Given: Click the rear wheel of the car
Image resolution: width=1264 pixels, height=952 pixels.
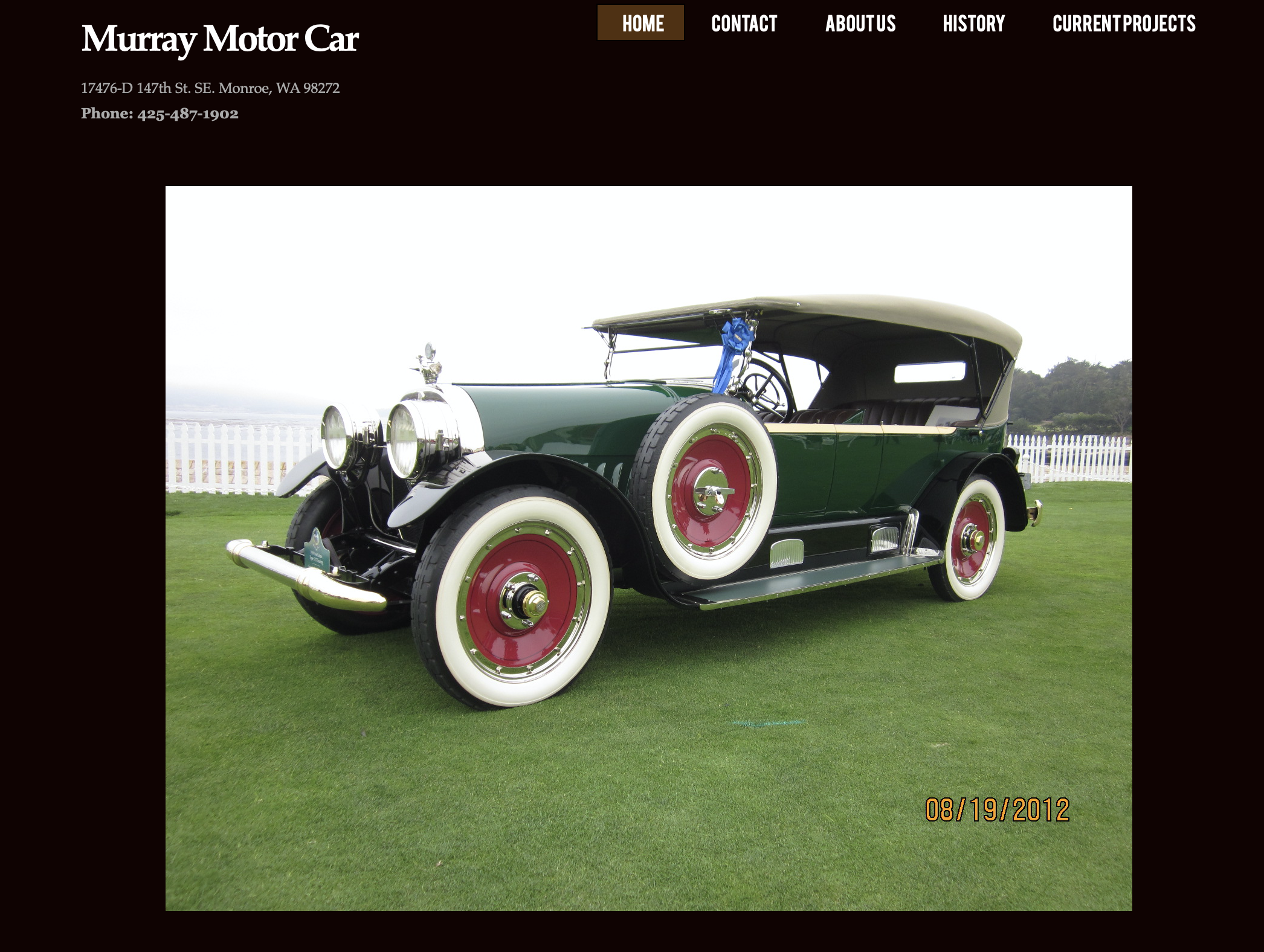Looking at the screenshot, I should pos(968,538).
